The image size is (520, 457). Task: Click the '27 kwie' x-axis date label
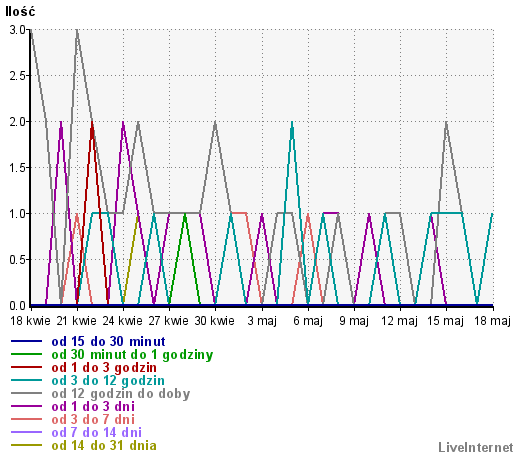click(x=169, y=321)
